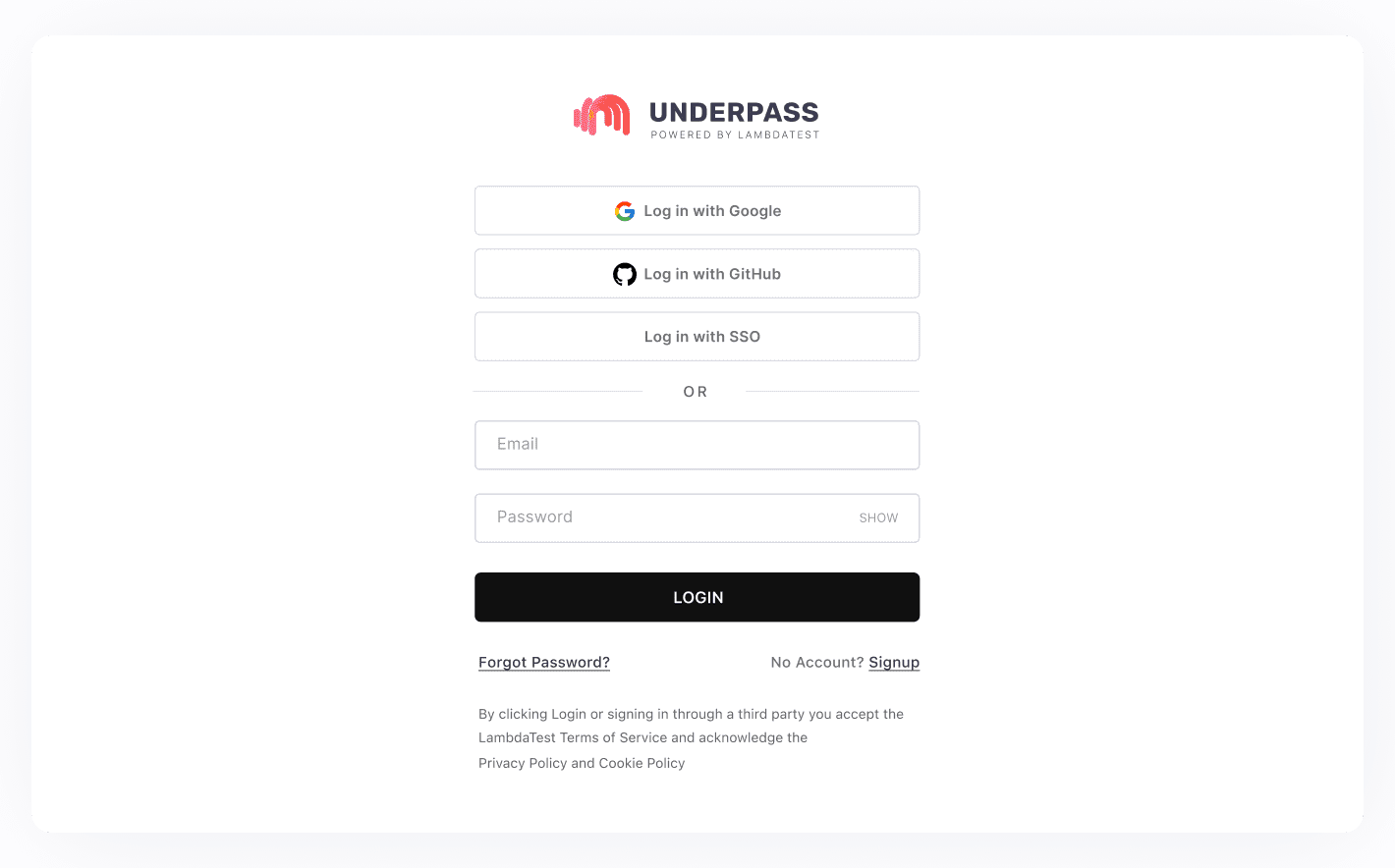Select Log in with GitHub

(x=697, y=273)
